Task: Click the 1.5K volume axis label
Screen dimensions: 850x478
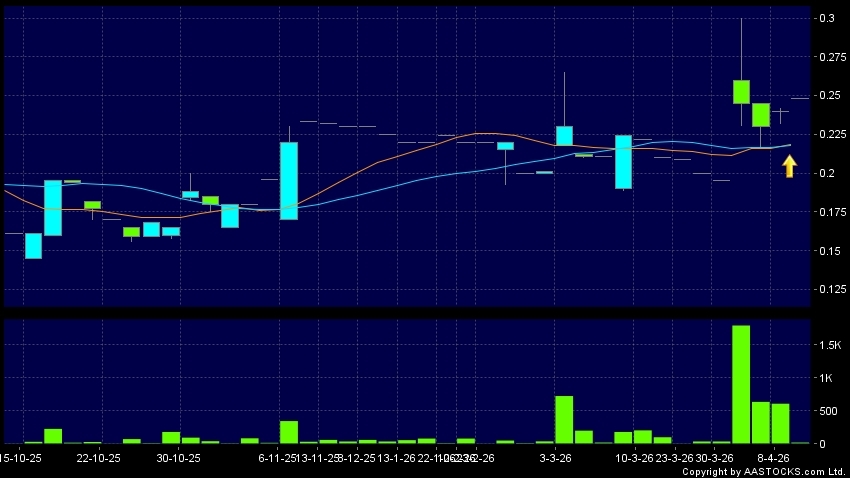Action: coord(829,345)
